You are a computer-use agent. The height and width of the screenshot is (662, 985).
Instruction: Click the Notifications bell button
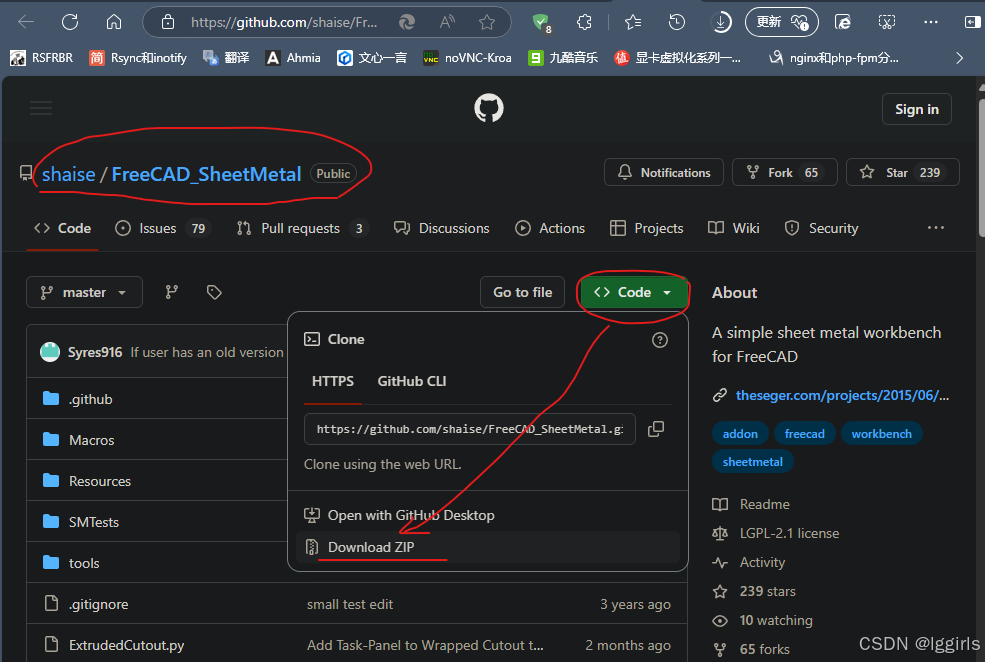[x=664, y=172]
